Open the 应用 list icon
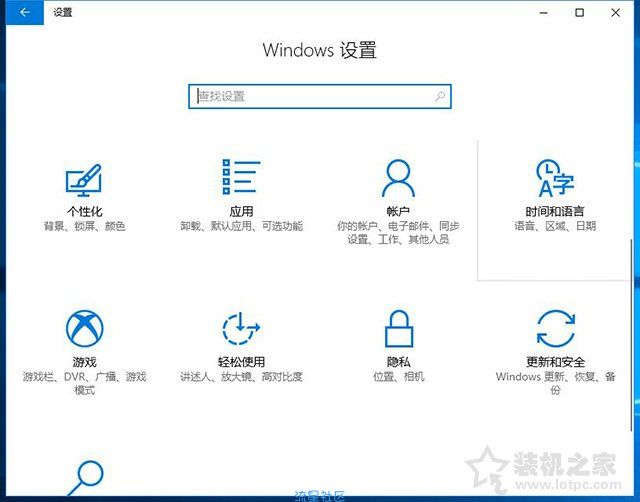Viewport: 640px width, 502px height. [x=241, y=177]
